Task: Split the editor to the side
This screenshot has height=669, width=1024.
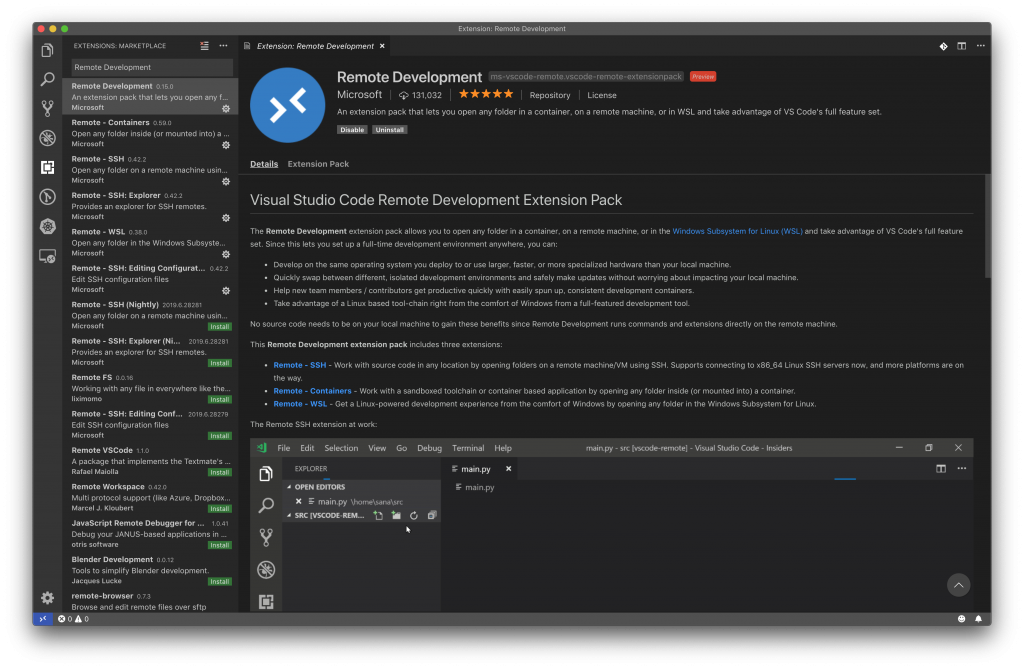Action: click(961, 46)
